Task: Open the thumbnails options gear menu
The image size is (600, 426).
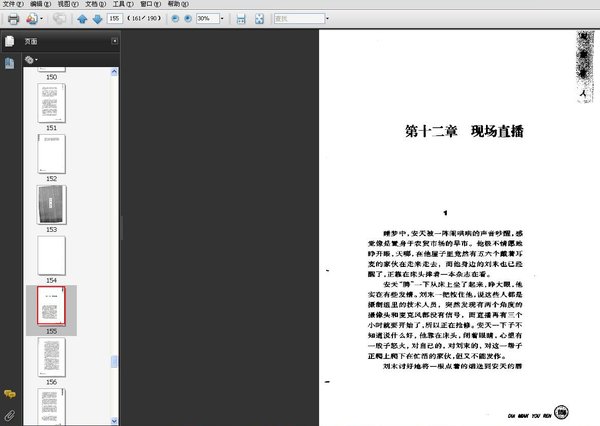Action: coord(31,60)
